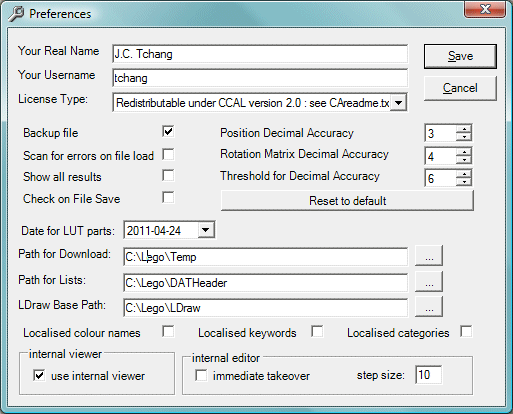Expand the Date for LUT parts picker
This screenshot has width=513, height=414.
pos(206,230)
